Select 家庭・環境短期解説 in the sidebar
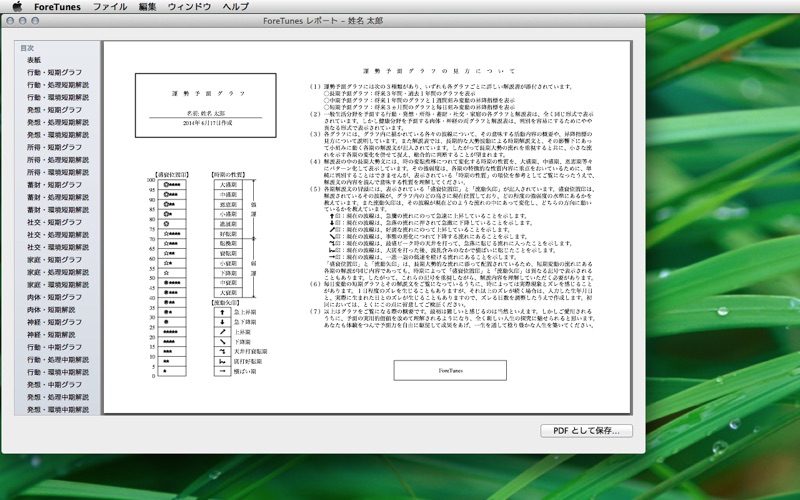This screenshot has width=800, height=500. tap(58, 285)
